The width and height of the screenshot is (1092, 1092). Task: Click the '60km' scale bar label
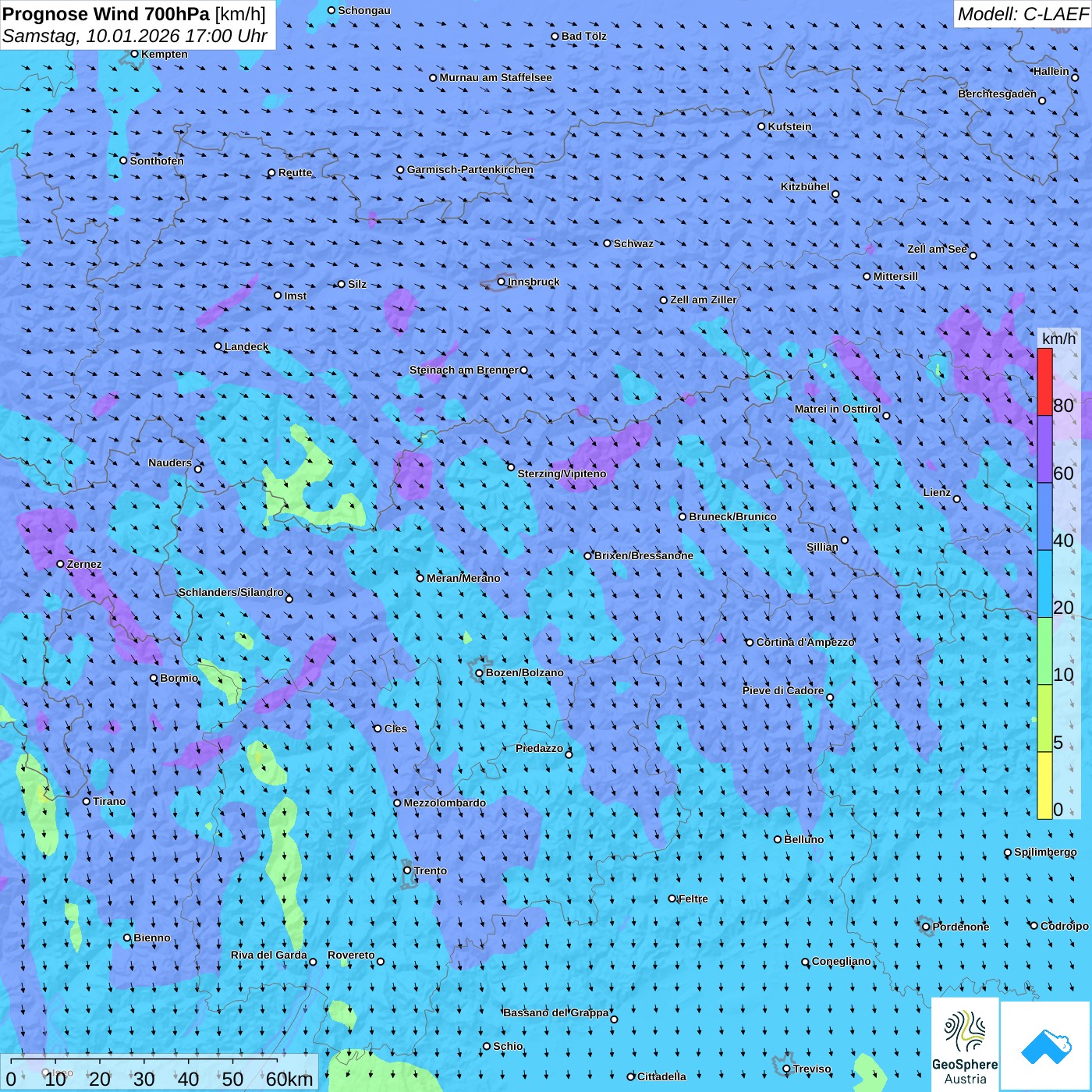click(289, 1079)
